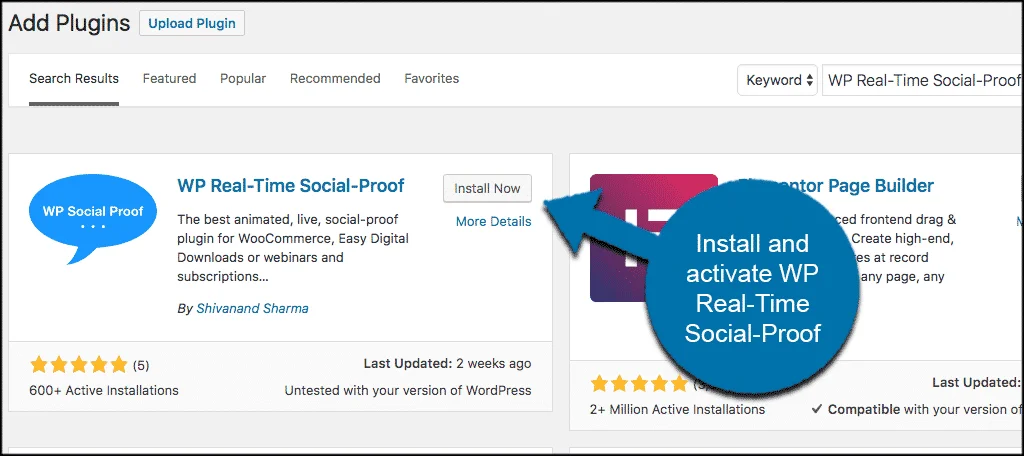Install WP Real-Time Social-Proof with Install Now
Viewport: 1024px width, 456px height.
coord(487,188)
